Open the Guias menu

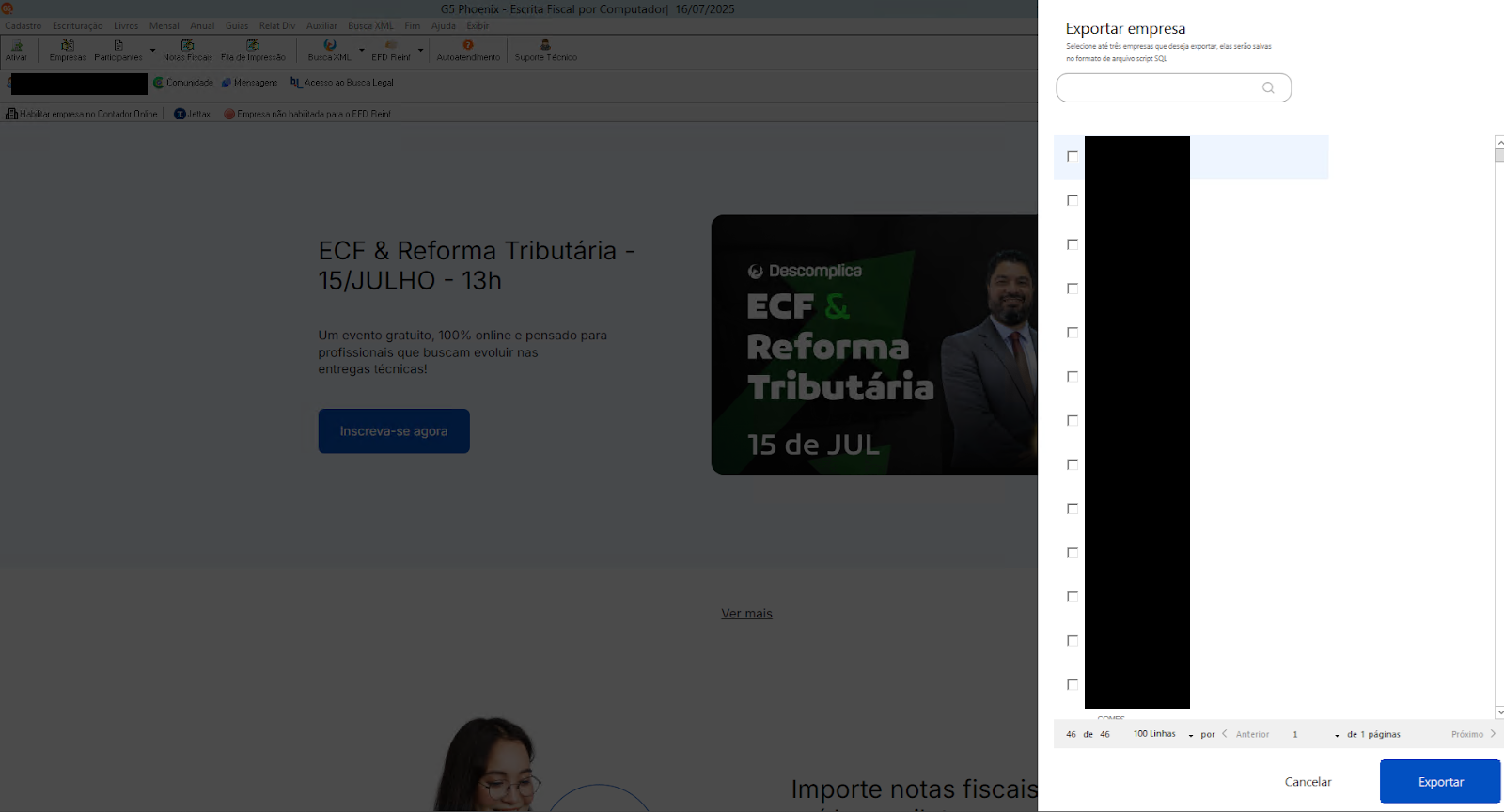pos(237,26)
